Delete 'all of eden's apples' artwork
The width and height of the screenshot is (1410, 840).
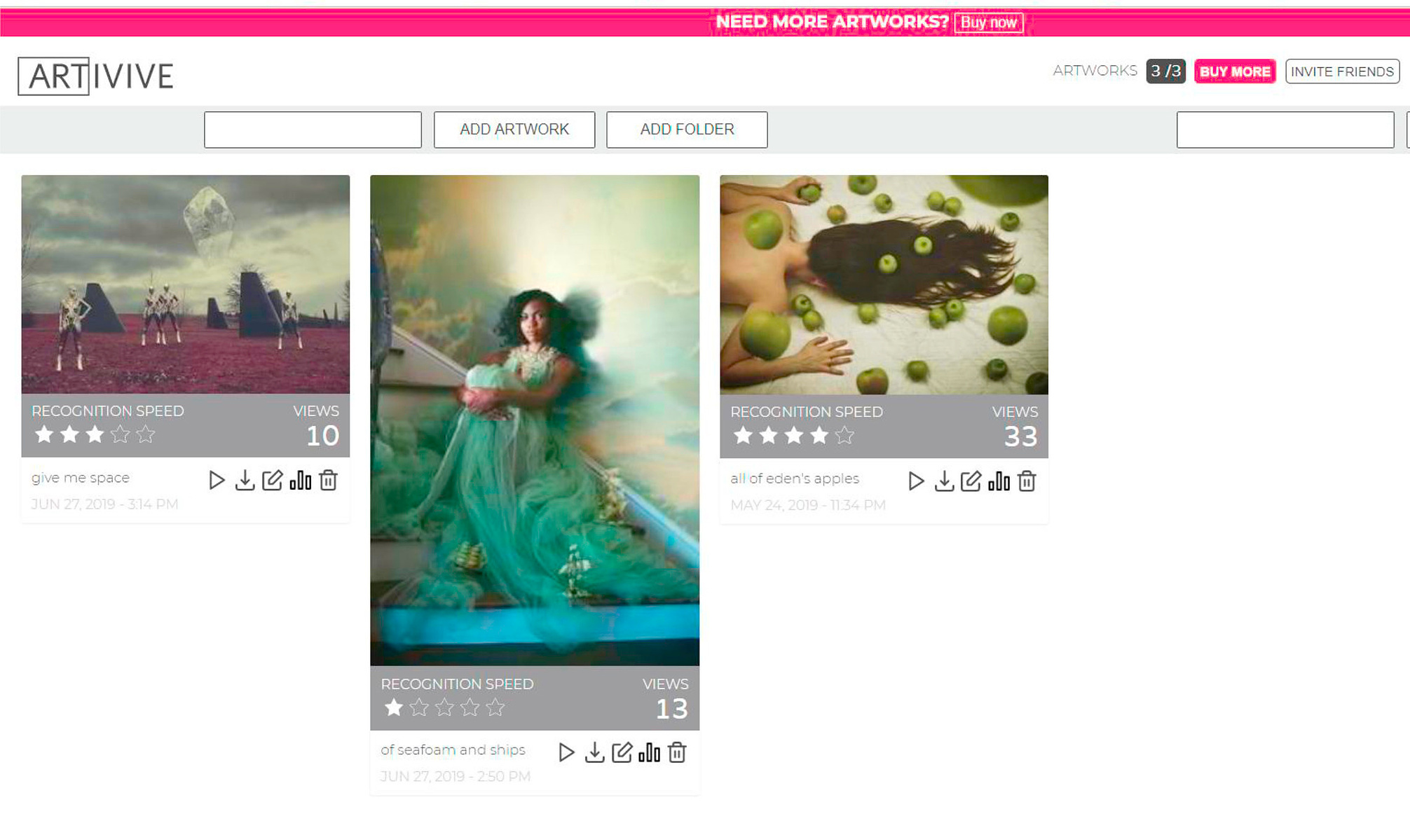(x=1027, y=481)
